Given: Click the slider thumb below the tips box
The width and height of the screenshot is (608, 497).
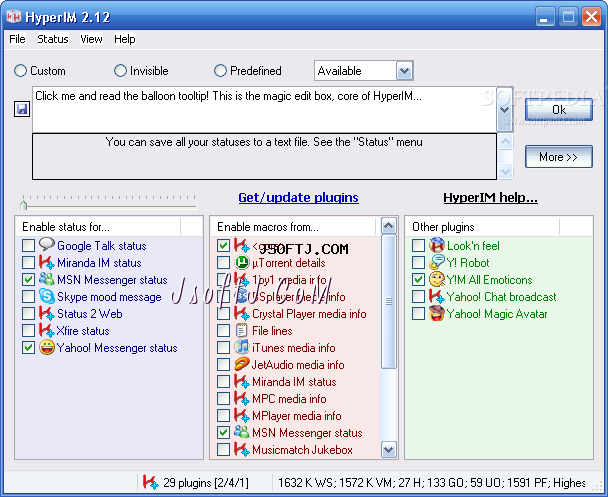Looking at the screenshot, I should coord(24,205).
